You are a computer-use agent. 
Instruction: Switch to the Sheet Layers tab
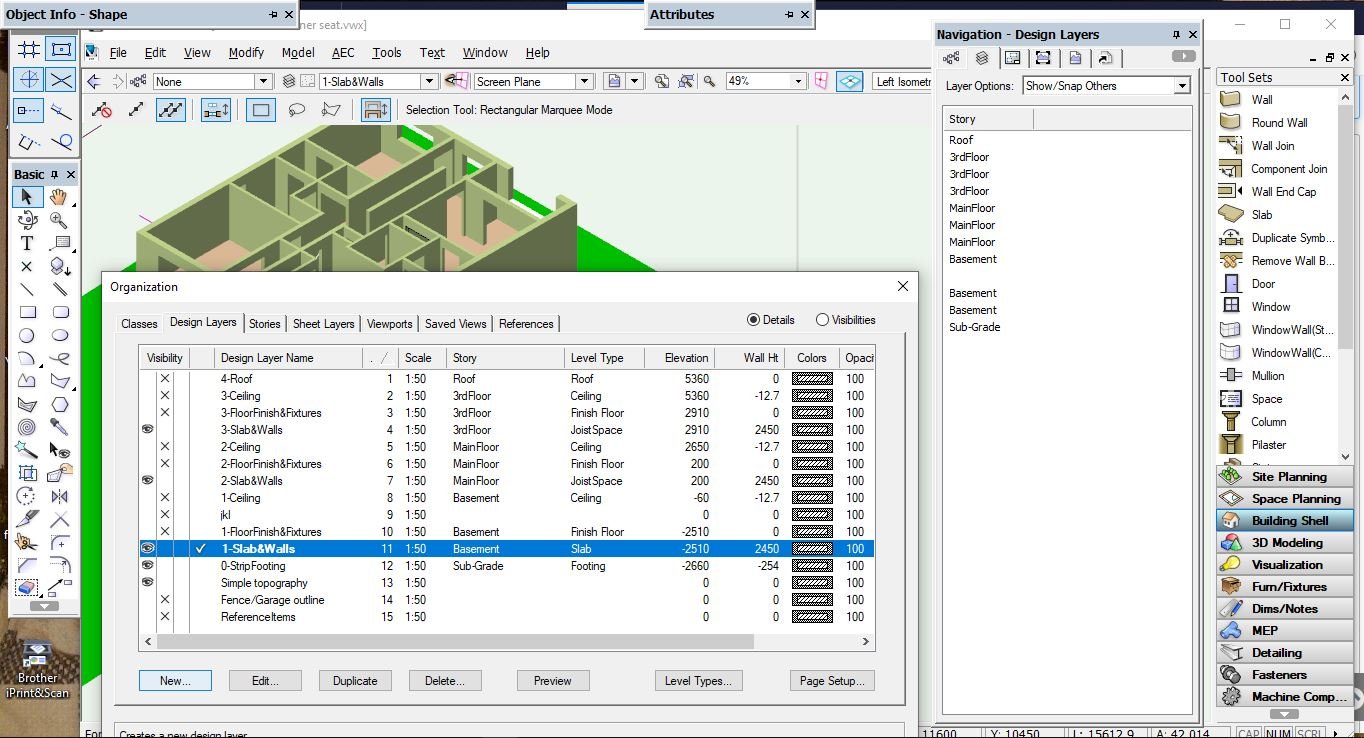tap(323, 324)
